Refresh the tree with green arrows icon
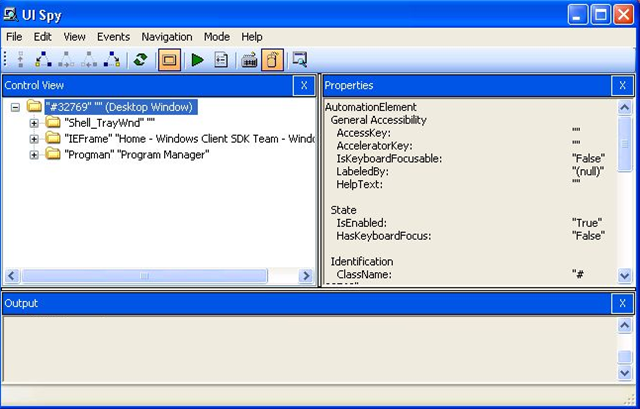 coord(140,60)
